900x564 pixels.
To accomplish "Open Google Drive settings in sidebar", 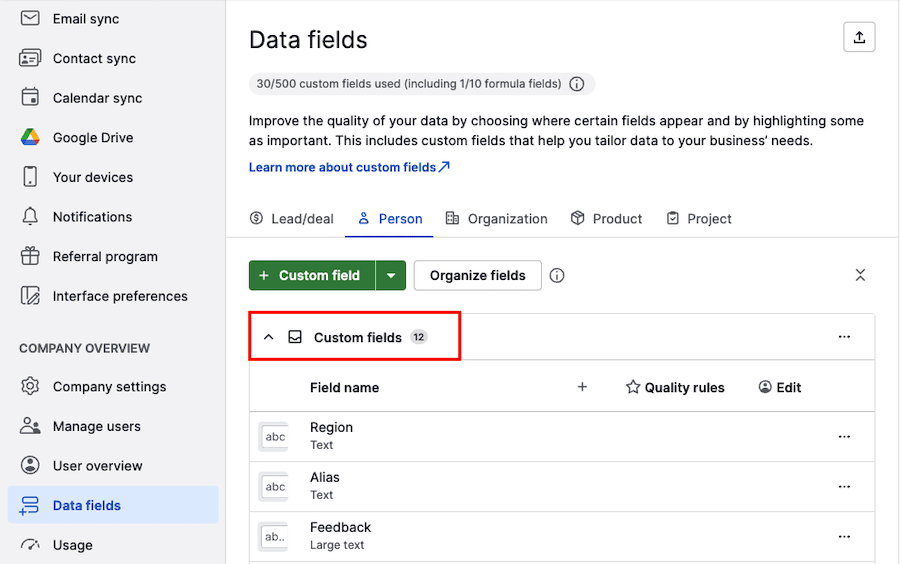I will point(92,138).
